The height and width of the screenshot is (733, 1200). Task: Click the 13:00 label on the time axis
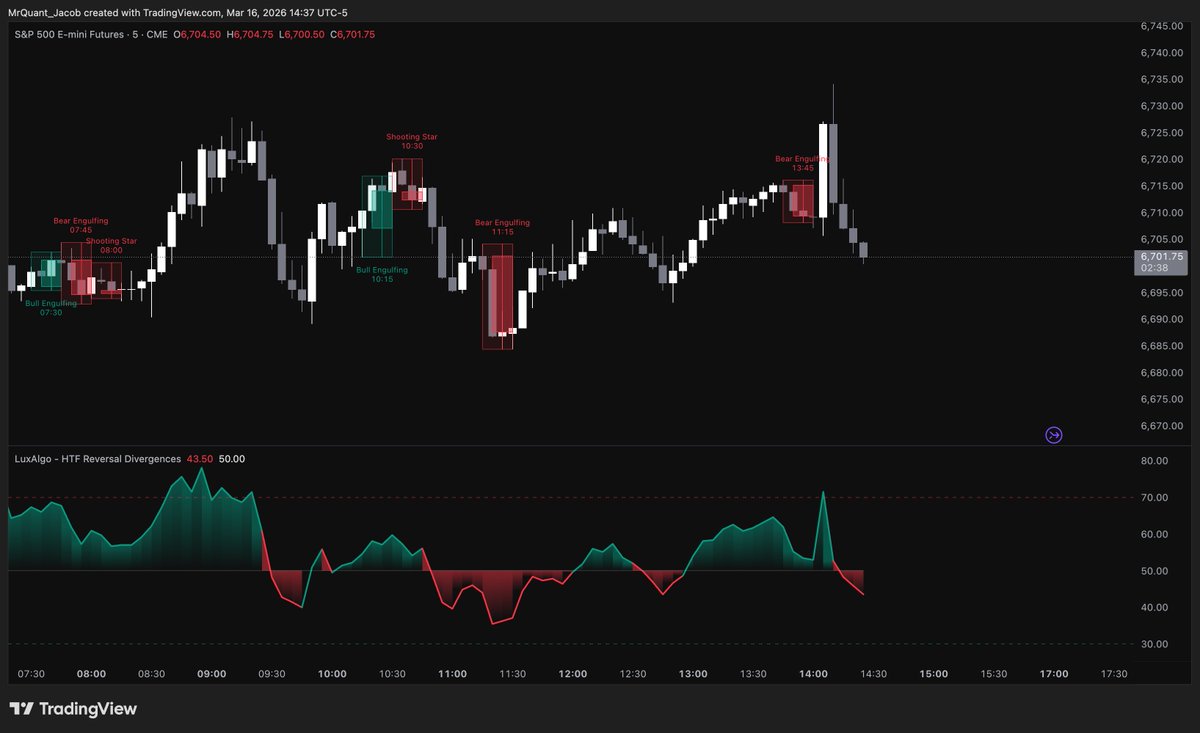click(693, 674)
